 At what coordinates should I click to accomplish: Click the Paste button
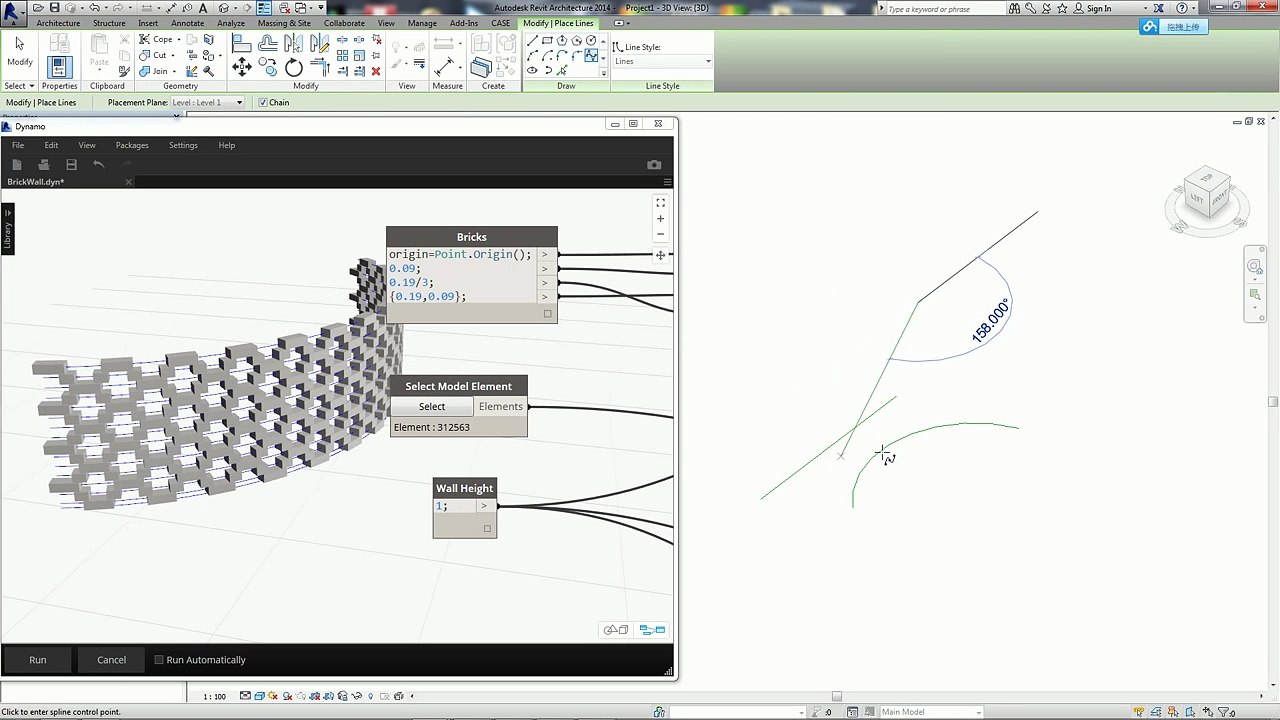point(99,52)
